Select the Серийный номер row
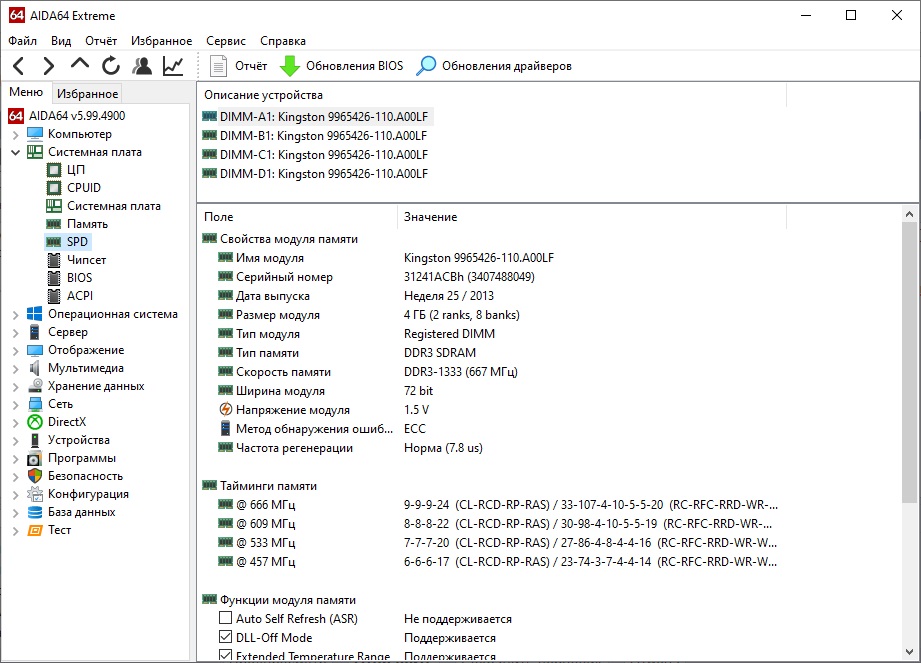Screen dimensions: 921x663 tap(491, 277)
